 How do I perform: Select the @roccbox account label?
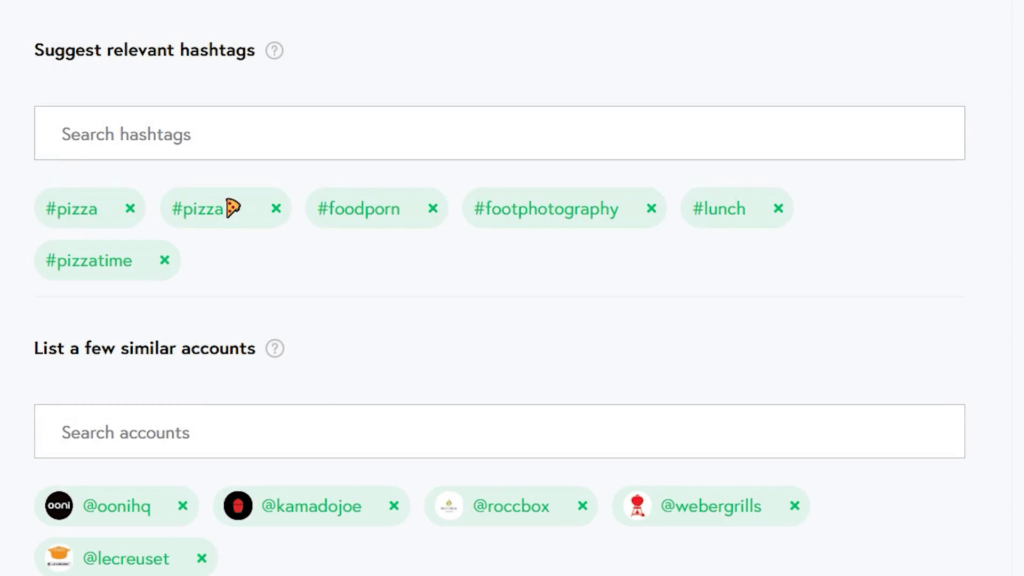pyautogui.click(x=511, y=507)
